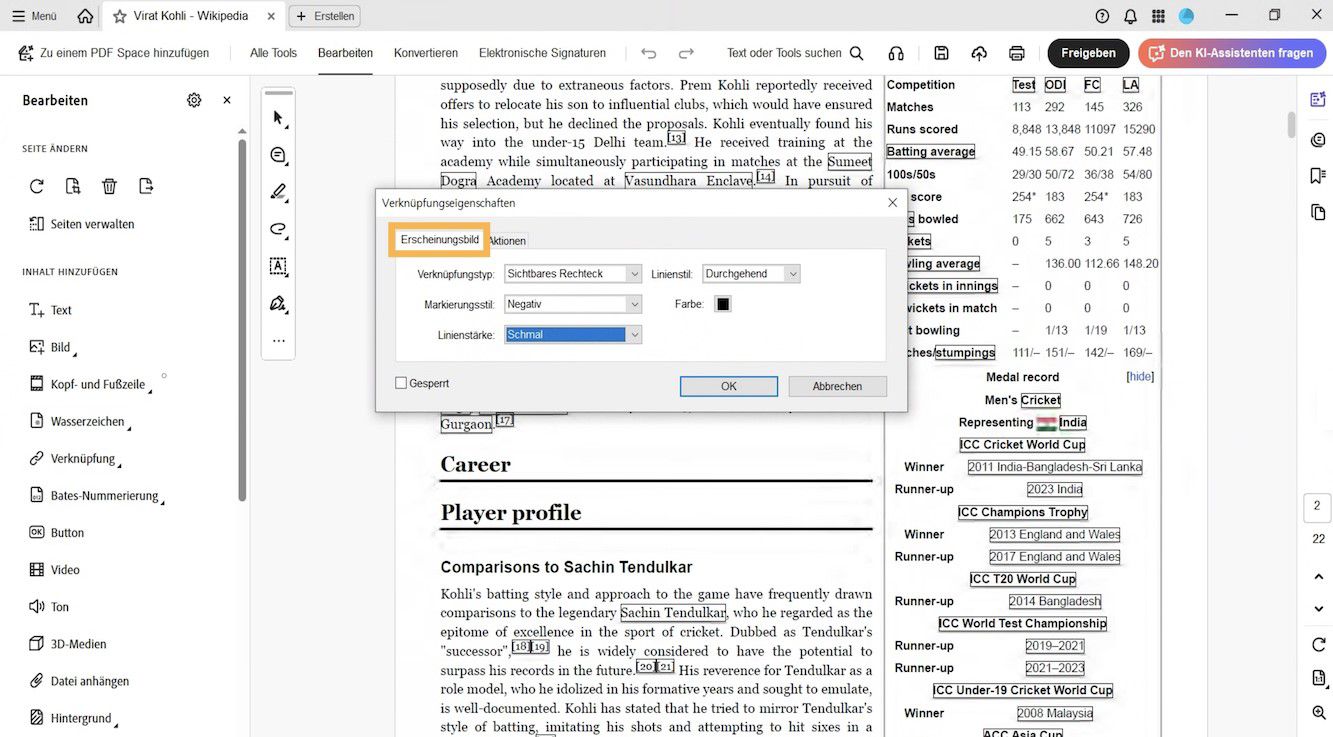Image resolution: width=1333 pixels, height=737 pixels.
Task: Click the page number 2 box
Action: click(1317, 506)
